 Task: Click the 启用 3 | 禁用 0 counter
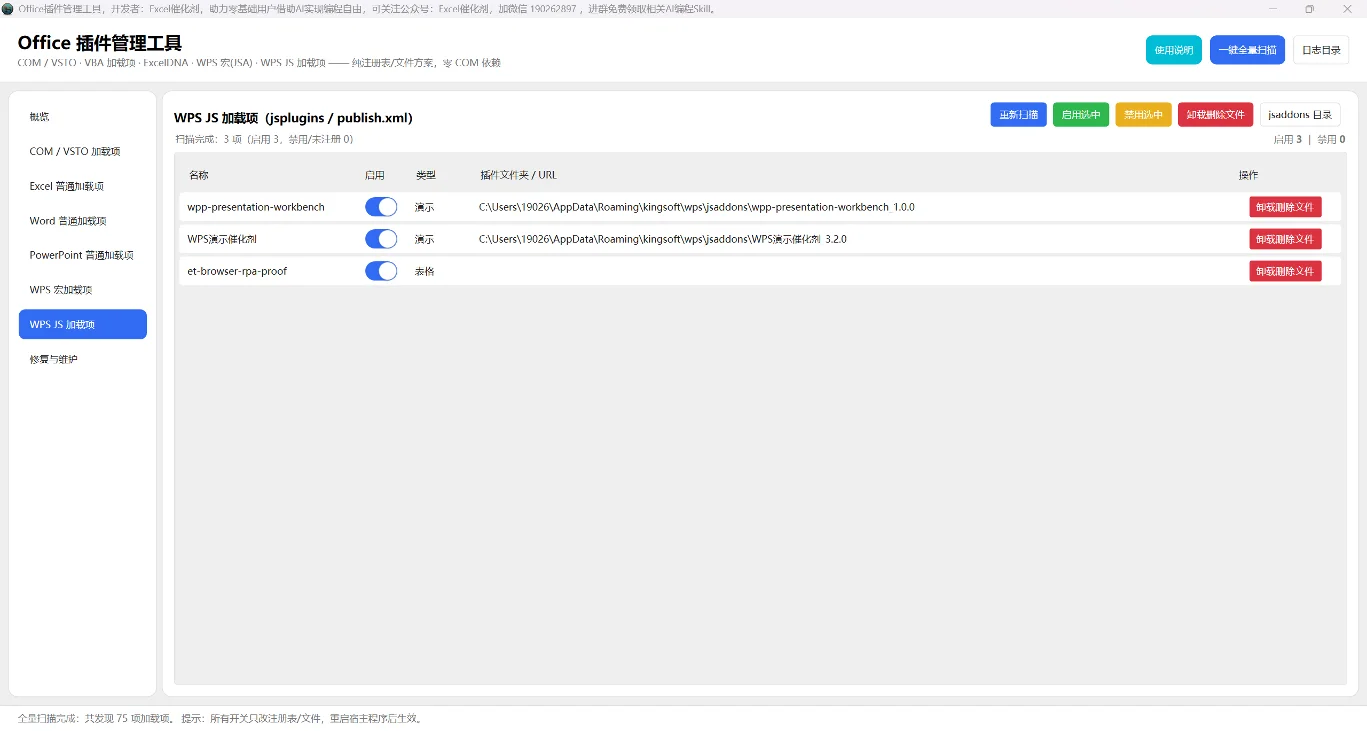click(1309, 140)
